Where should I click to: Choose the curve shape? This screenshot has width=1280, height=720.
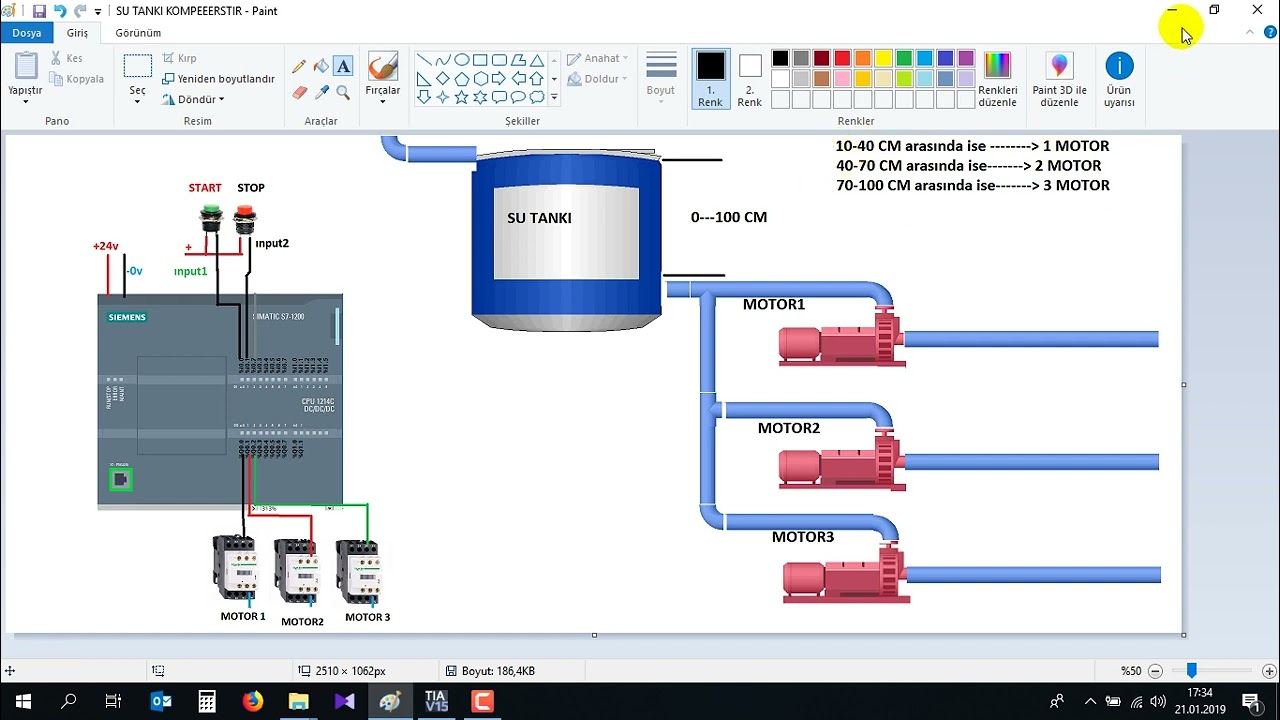point(443,60)
